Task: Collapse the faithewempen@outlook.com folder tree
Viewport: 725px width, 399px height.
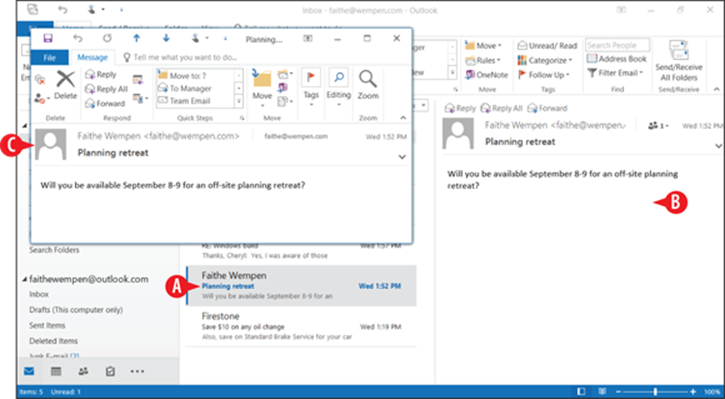Action: 25,279
